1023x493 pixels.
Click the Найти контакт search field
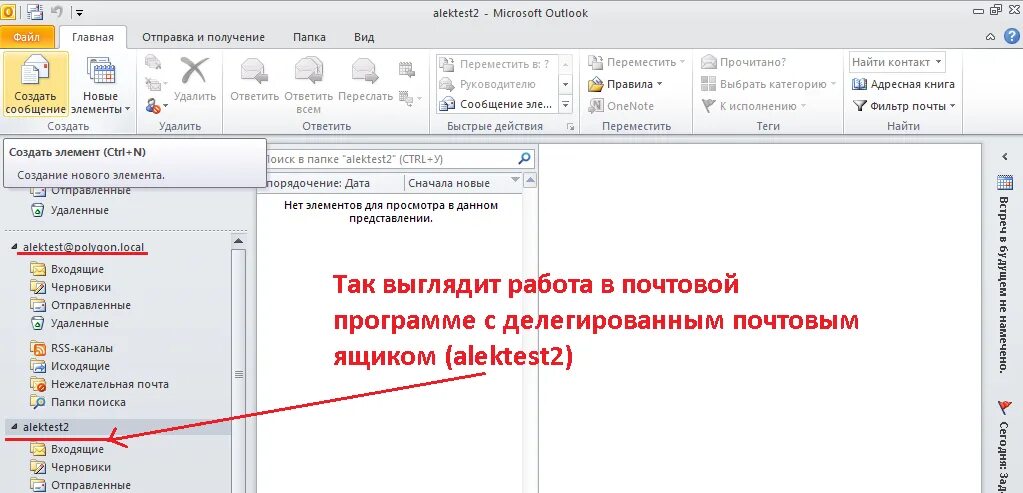[897, 63]
